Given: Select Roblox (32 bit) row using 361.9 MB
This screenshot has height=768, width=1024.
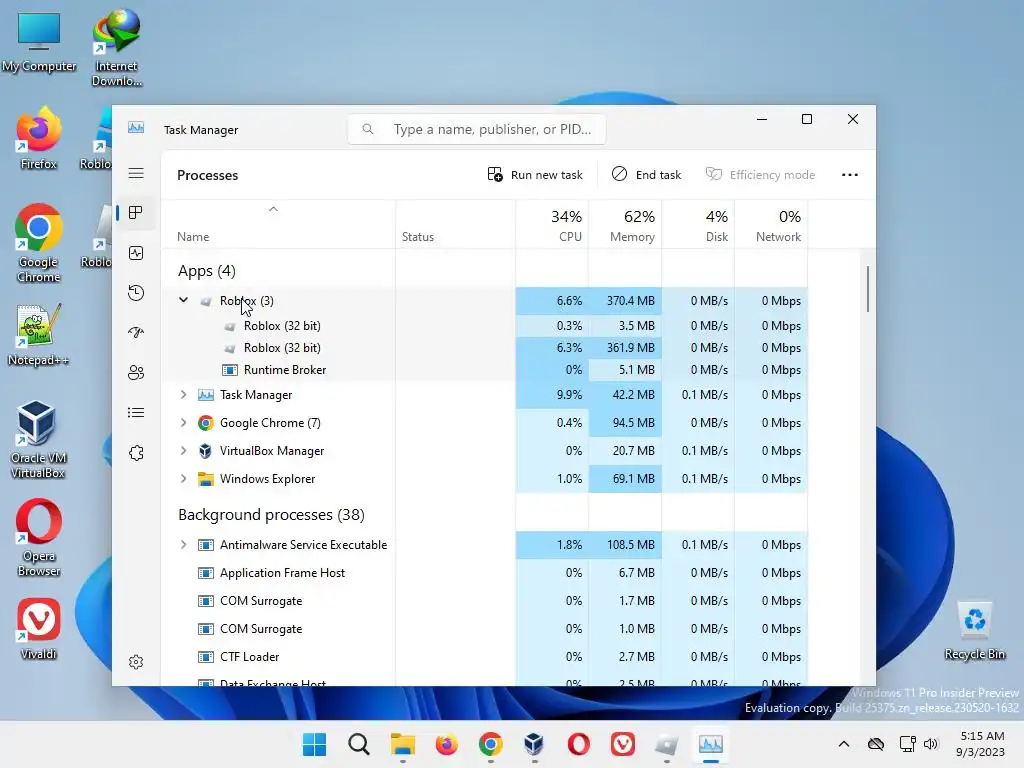Looking at the screenshot, I should (x=485, y=347).
